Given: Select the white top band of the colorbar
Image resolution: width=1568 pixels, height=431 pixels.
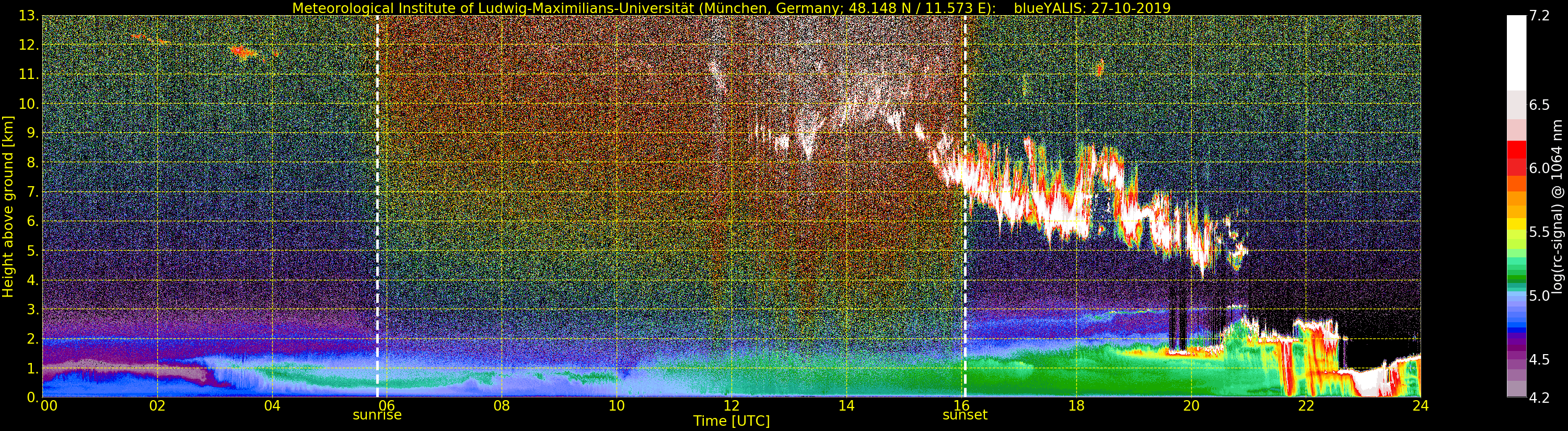Looking at the screenshot, I should click(x=1516, y=53).
